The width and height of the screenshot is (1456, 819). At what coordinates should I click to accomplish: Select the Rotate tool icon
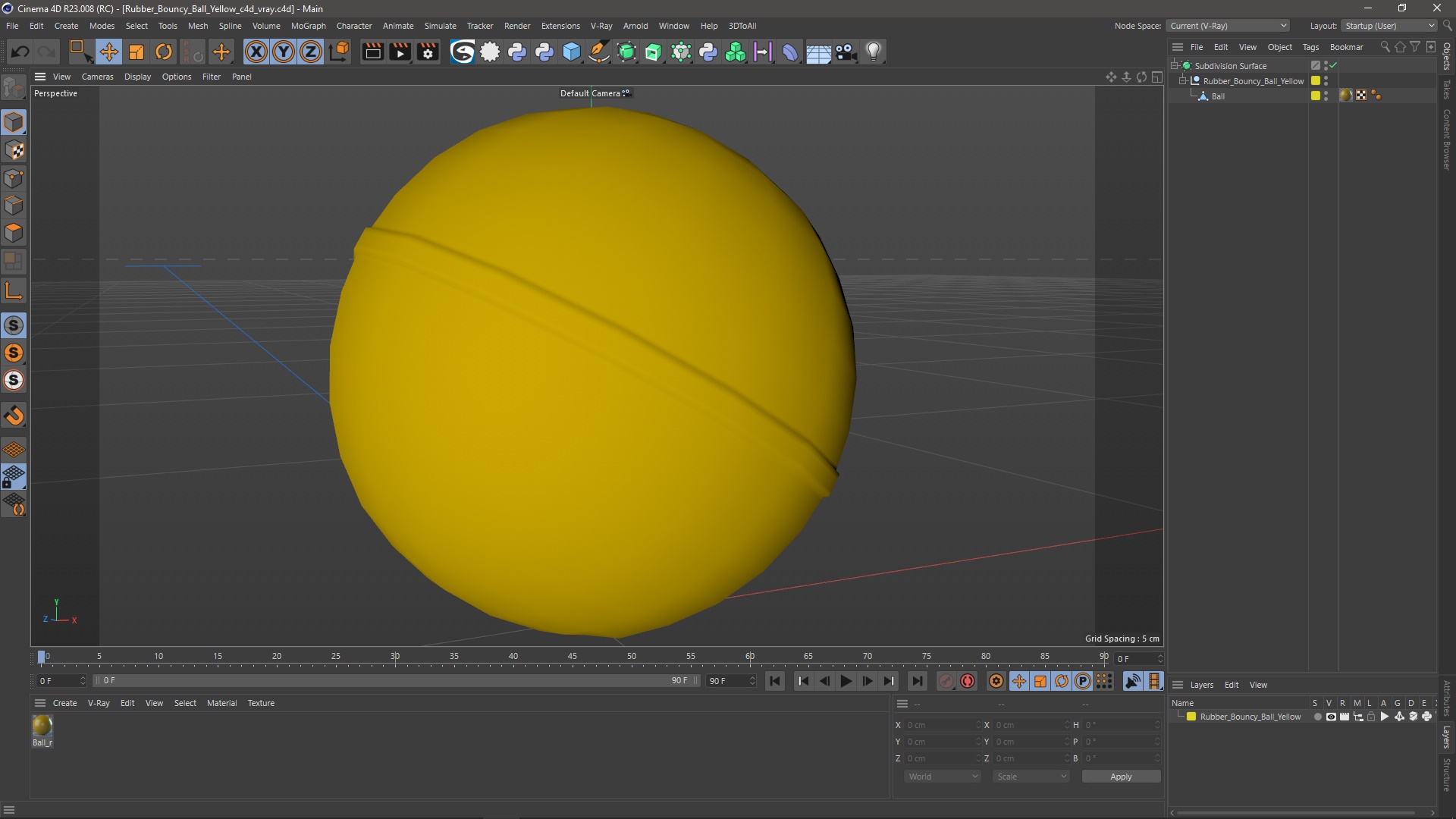coord(163,52)
